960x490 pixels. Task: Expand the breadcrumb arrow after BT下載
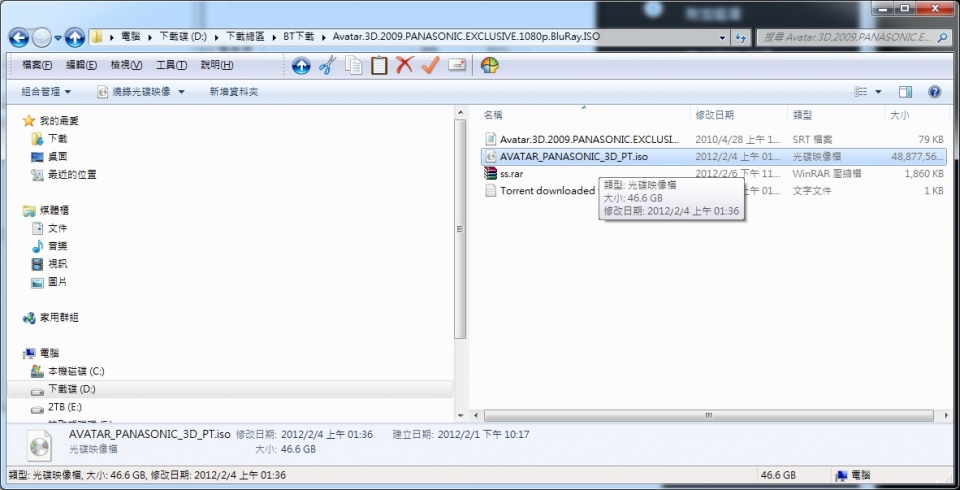pos(323,37)
